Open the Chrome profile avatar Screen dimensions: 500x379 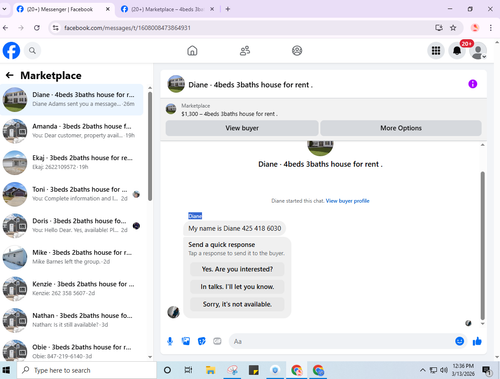click(x=475, y=28)
